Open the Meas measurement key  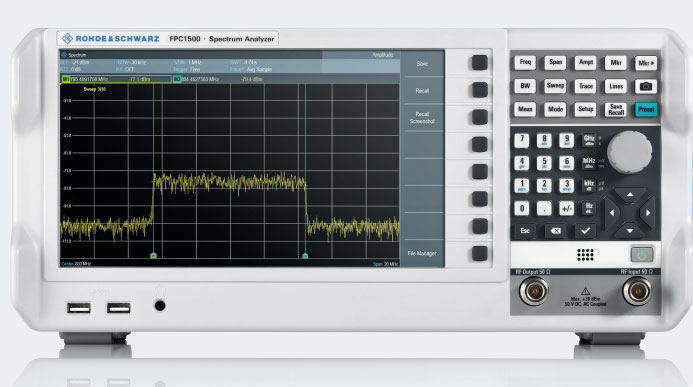(x=525, y=109)
